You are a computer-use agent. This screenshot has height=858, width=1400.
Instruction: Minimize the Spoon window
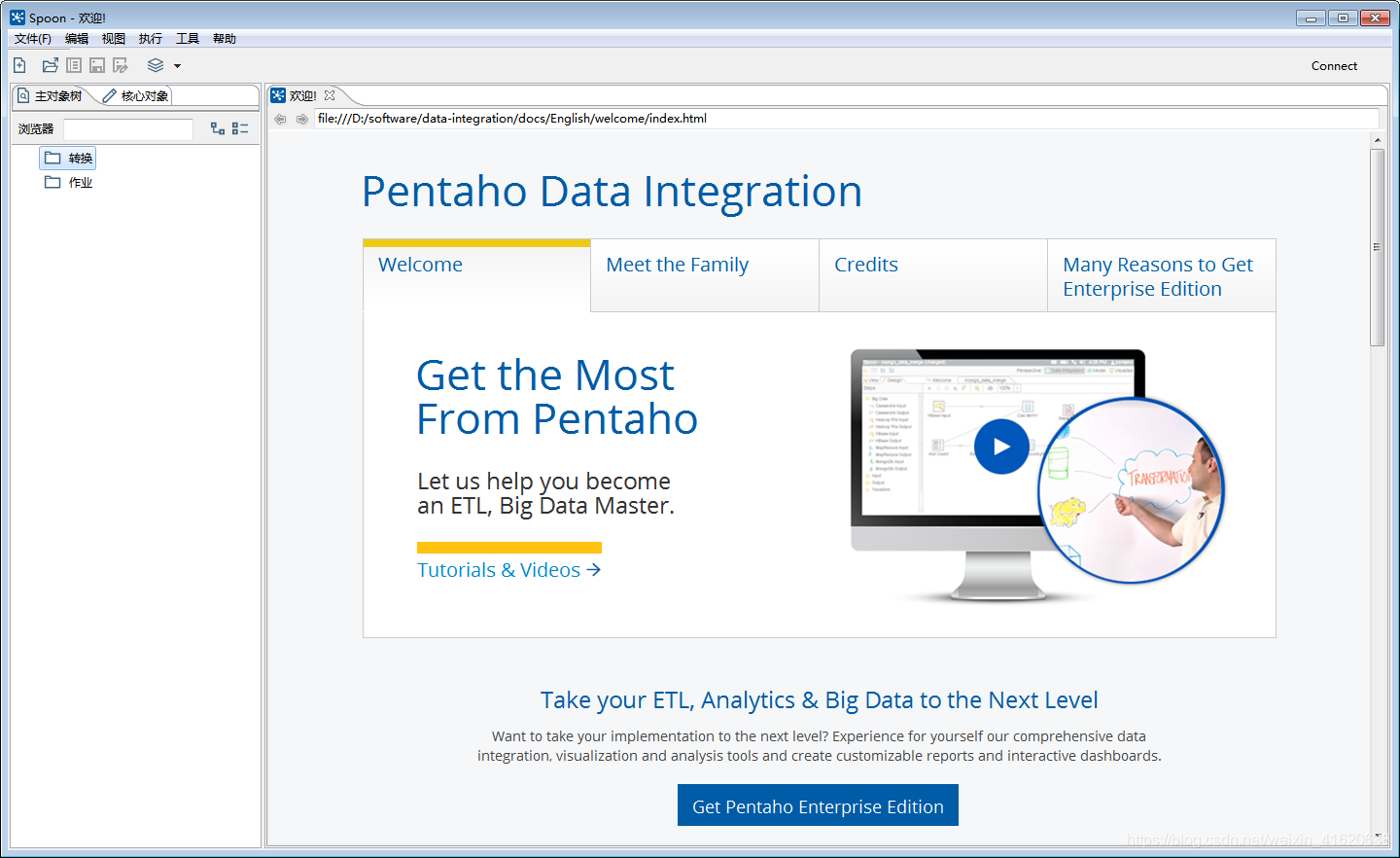(1311, 18)
